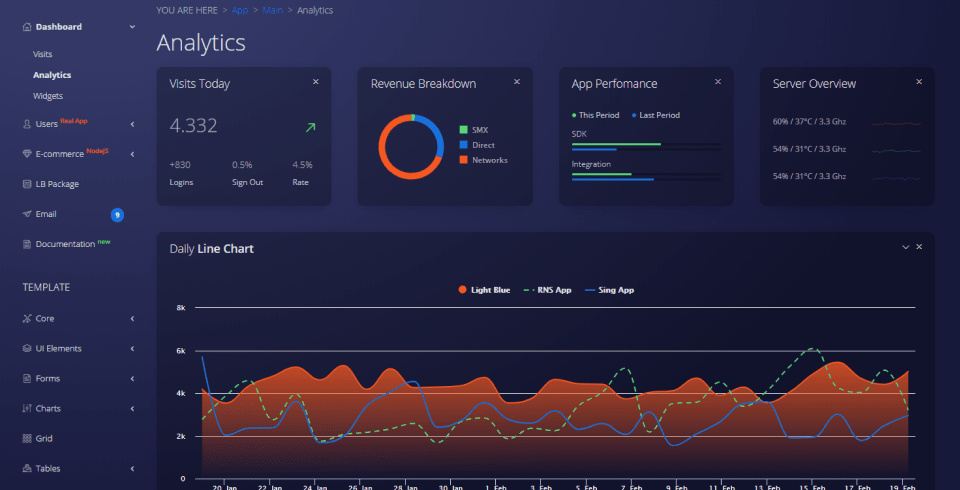The height and width of the screenshot is (490, 960).
Task: Click the E-commerce diamond icon
Action: point(26,154)
